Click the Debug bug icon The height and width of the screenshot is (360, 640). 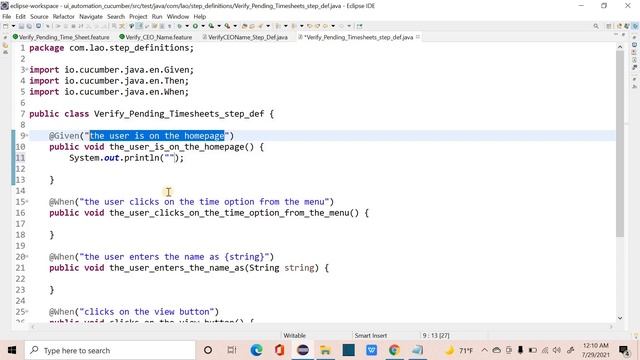tap(179, 26)
